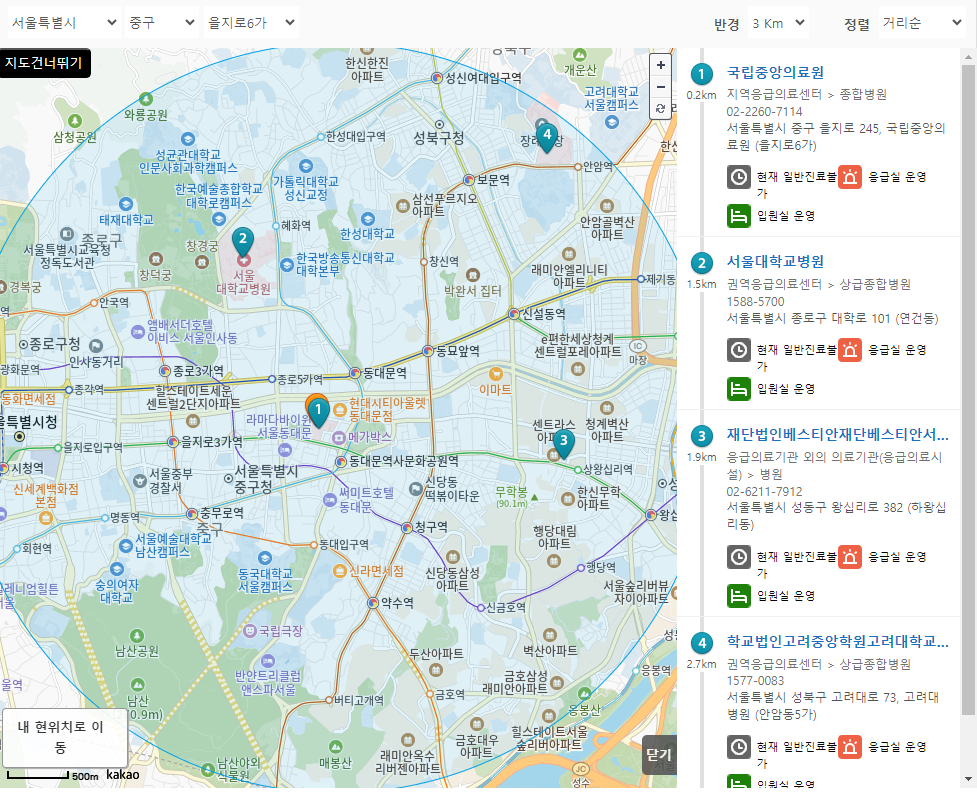This screenshot has width=977, height=808.
Task: Click phone number 02-6211-7912
Action: point(764,492)
